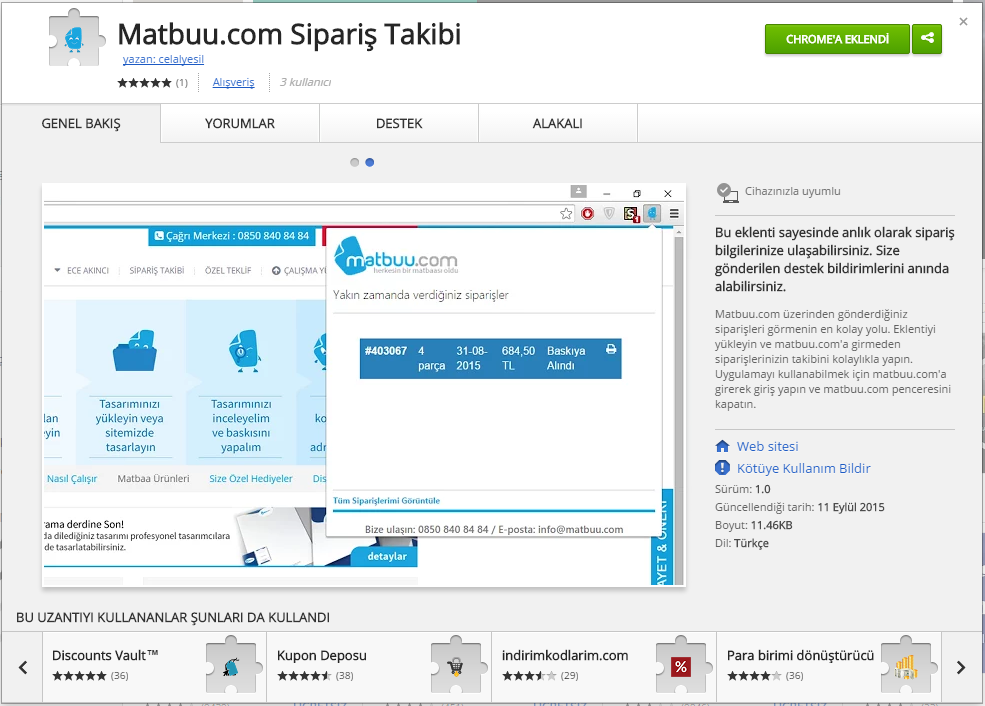Viewport: 985px width, 706px height.
Task: Open the author link celalyesil
Action: 163,59
